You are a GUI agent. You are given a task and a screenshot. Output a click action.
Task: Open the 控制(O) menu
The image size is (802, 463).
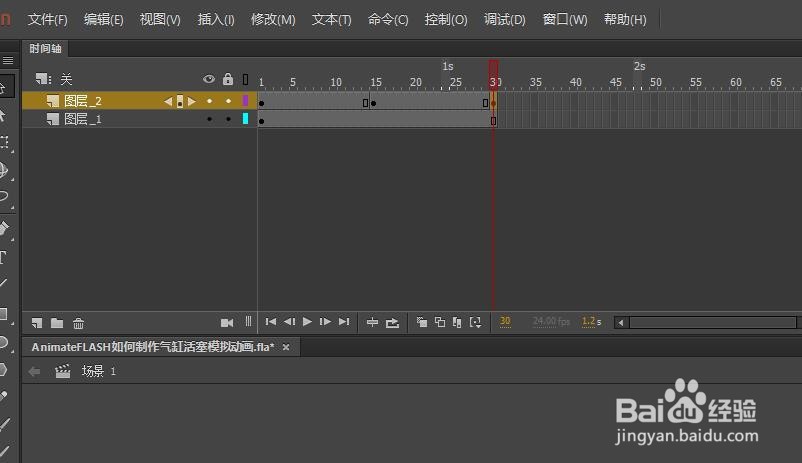click(445, 19)
